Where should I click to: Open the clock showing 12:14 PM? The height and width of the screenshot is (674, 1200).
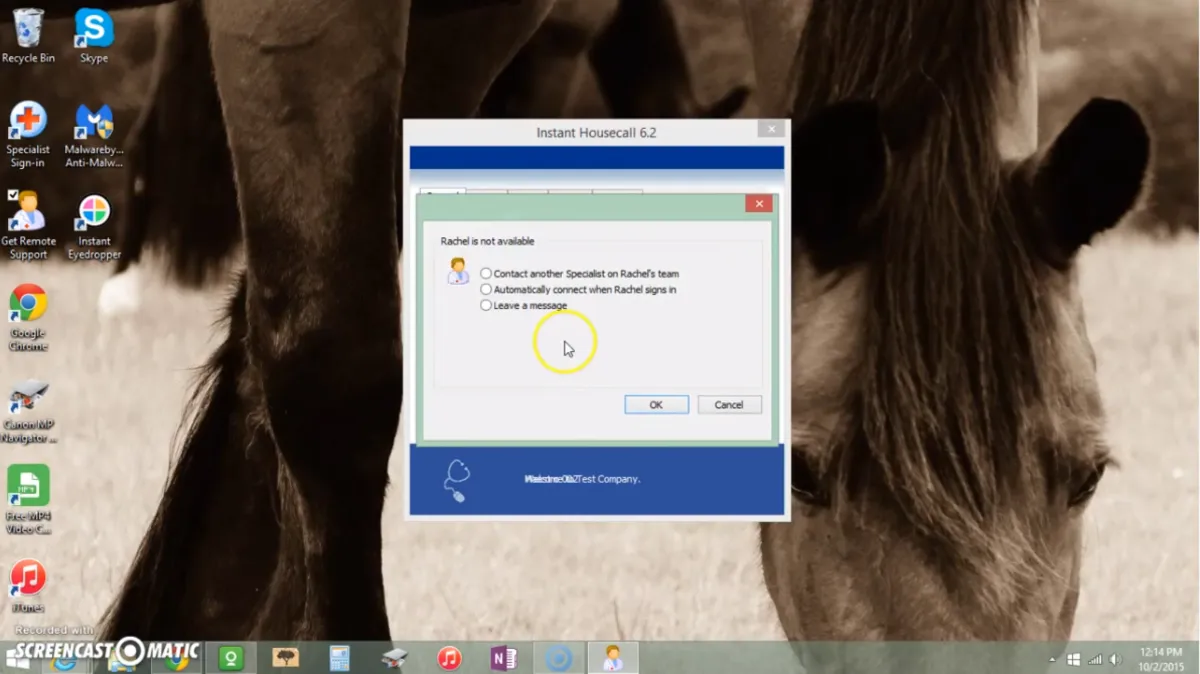click(1161, 659)
